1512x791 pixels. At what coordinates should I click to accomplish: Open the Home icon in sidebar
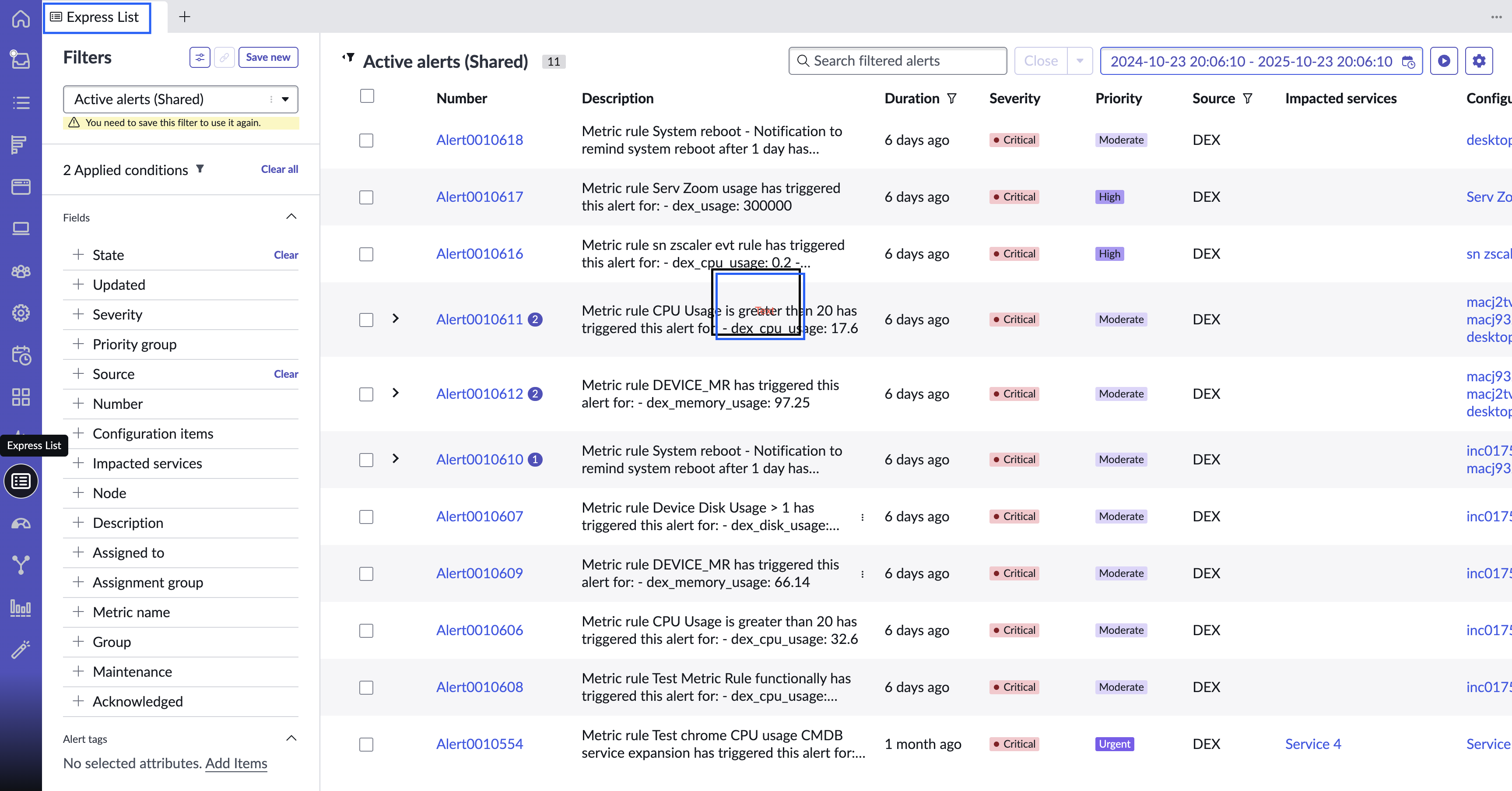[x=21, y=18]
